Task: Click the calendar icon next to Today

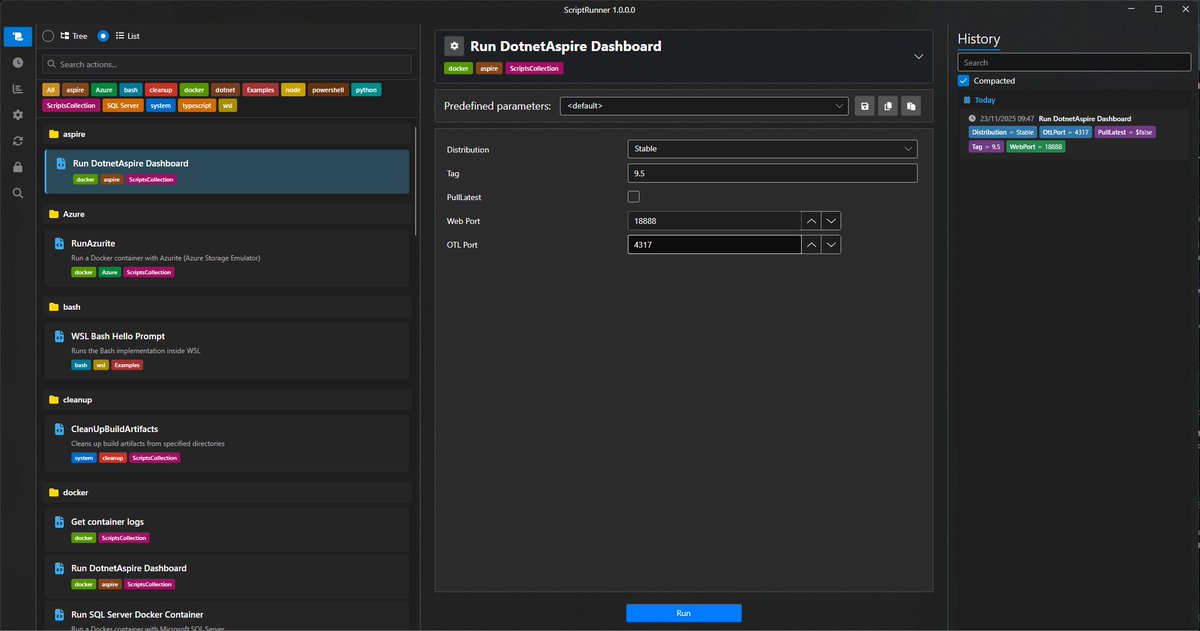Action: click(x=966, y=101)
